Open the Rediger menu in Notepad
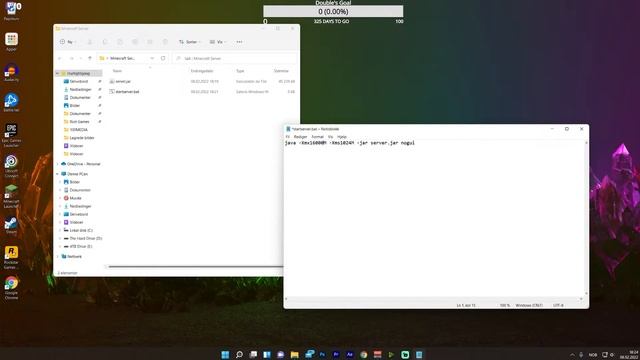Screen dimensions: 640x360 pos(300,137)
